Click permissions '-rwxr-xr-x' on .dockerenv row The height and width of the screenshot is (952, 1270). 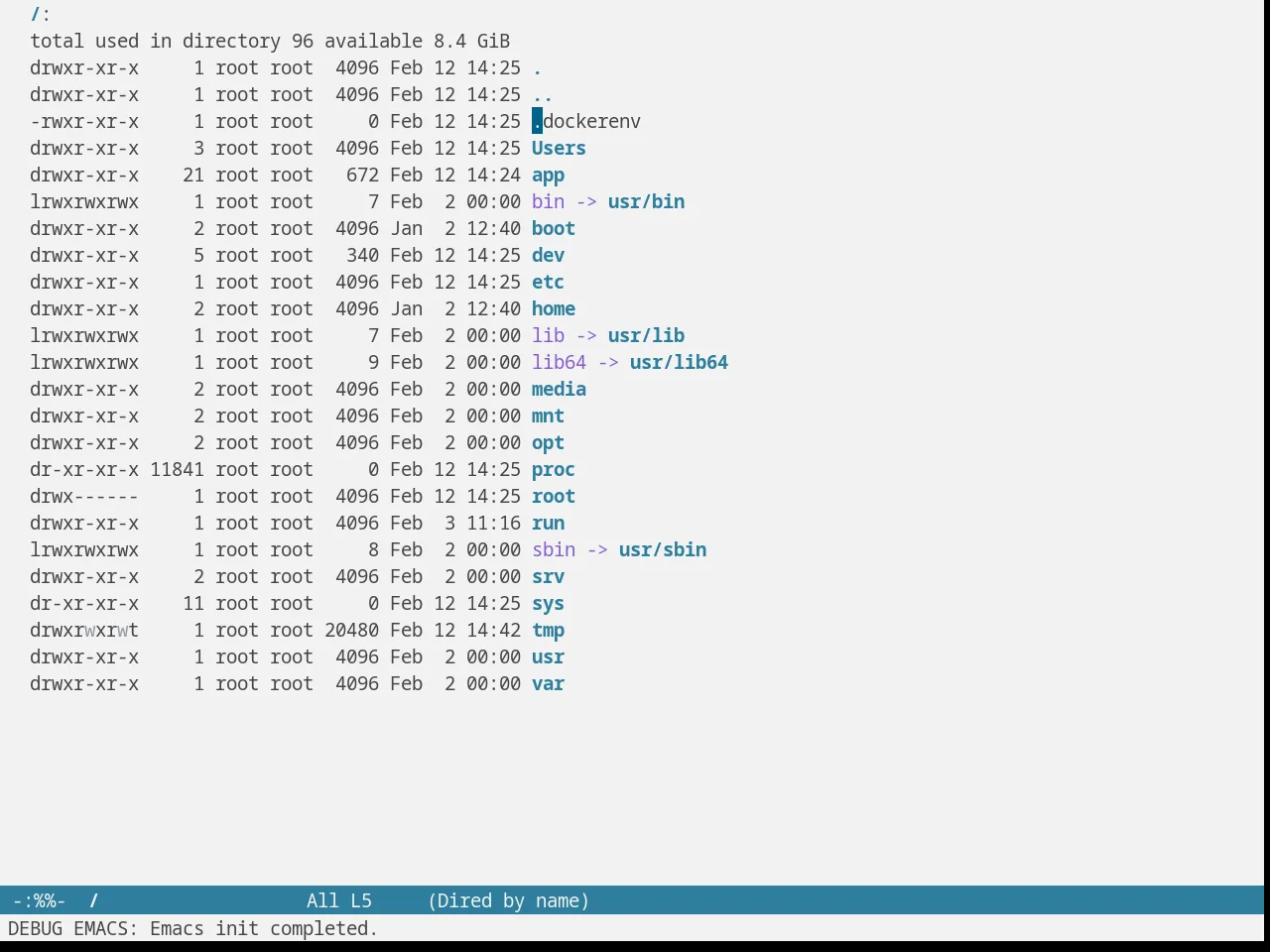[84, 121]
